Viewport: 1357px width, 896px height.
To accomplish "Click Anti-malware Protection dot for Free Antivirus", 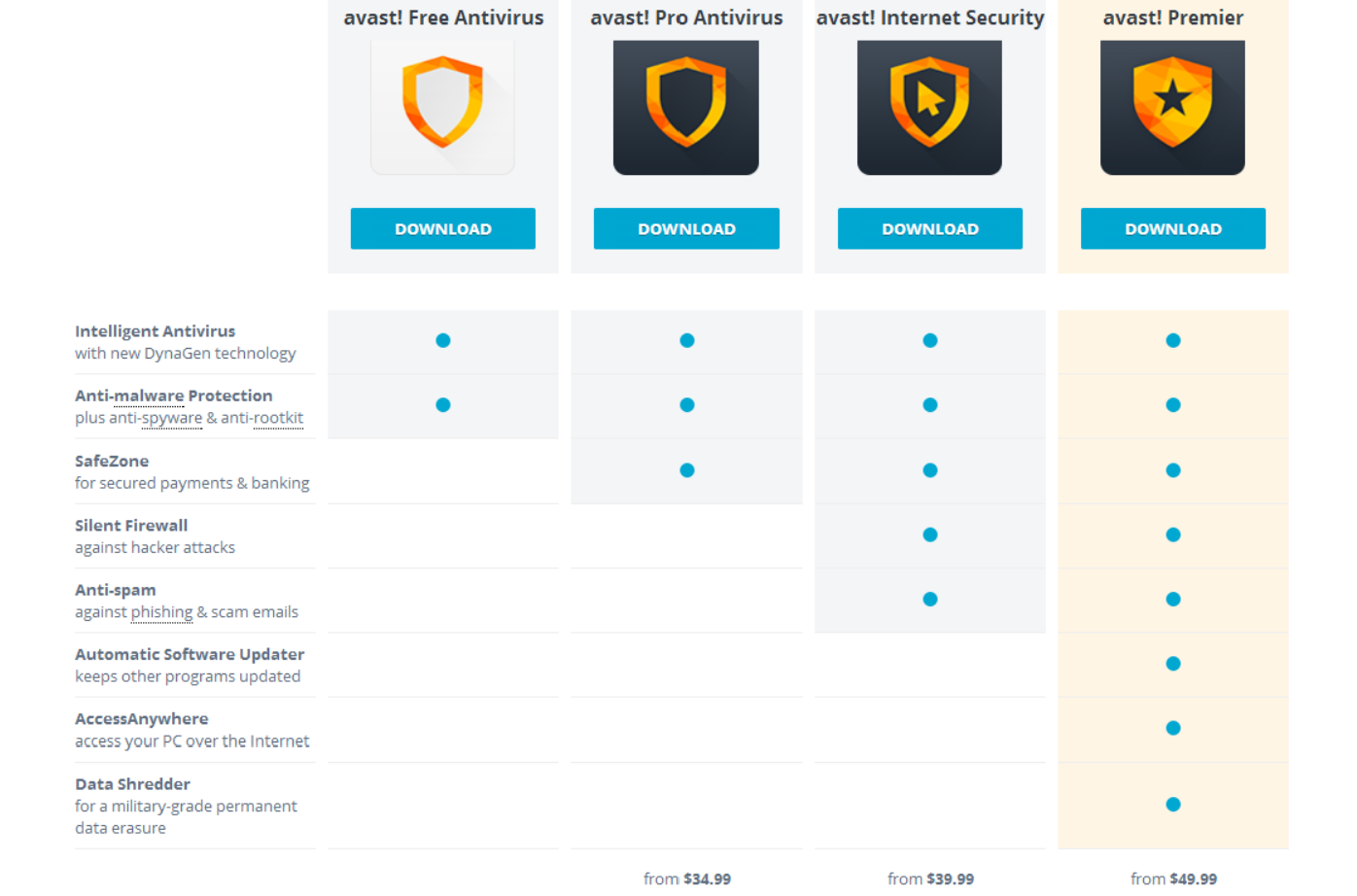I will coord(443,405).
